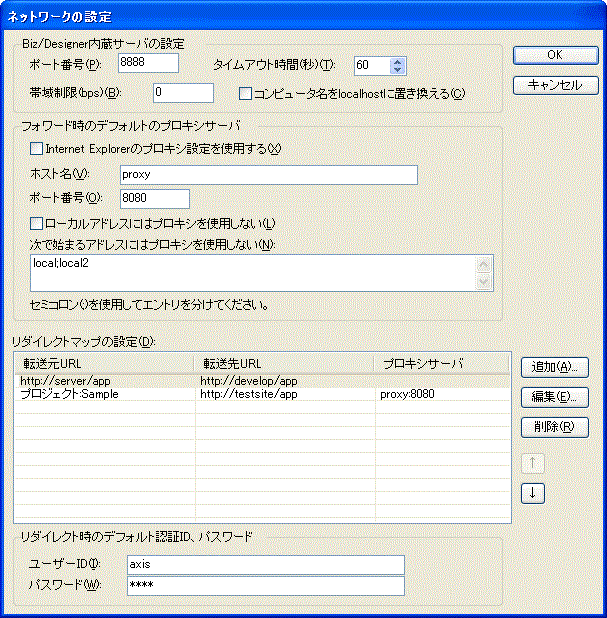Click the 削除(R) delete button
Viewport: 607px width, 618px height.
[x=555, y=427]
